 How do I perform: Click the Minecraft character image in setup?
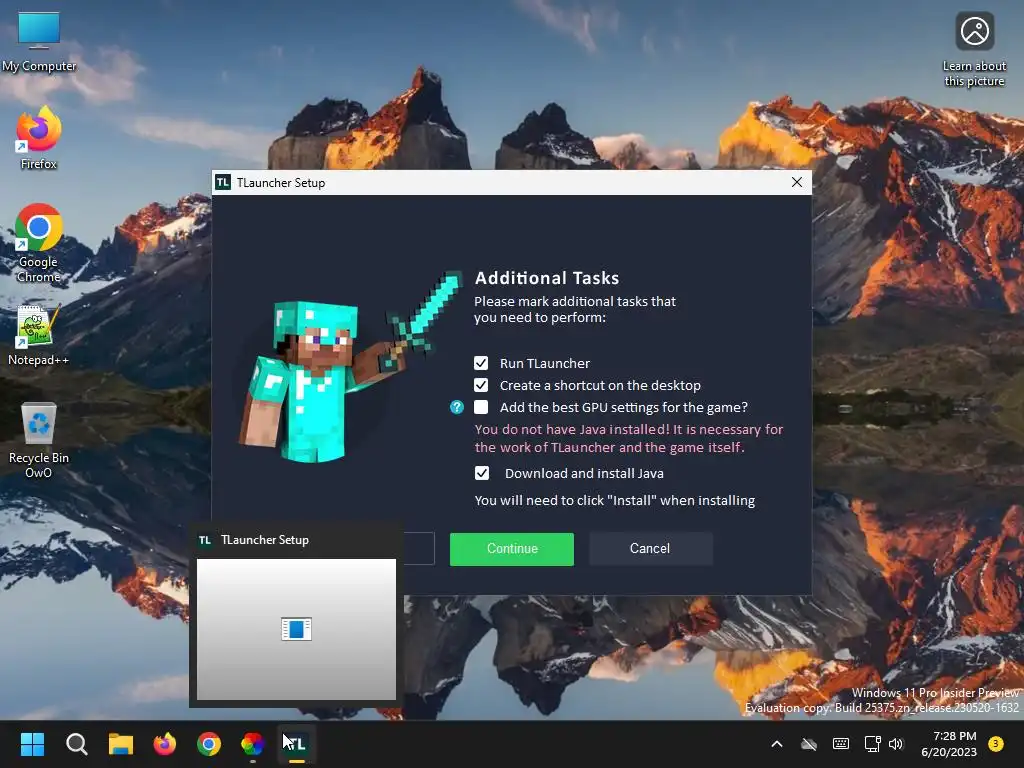pos(349,367)
